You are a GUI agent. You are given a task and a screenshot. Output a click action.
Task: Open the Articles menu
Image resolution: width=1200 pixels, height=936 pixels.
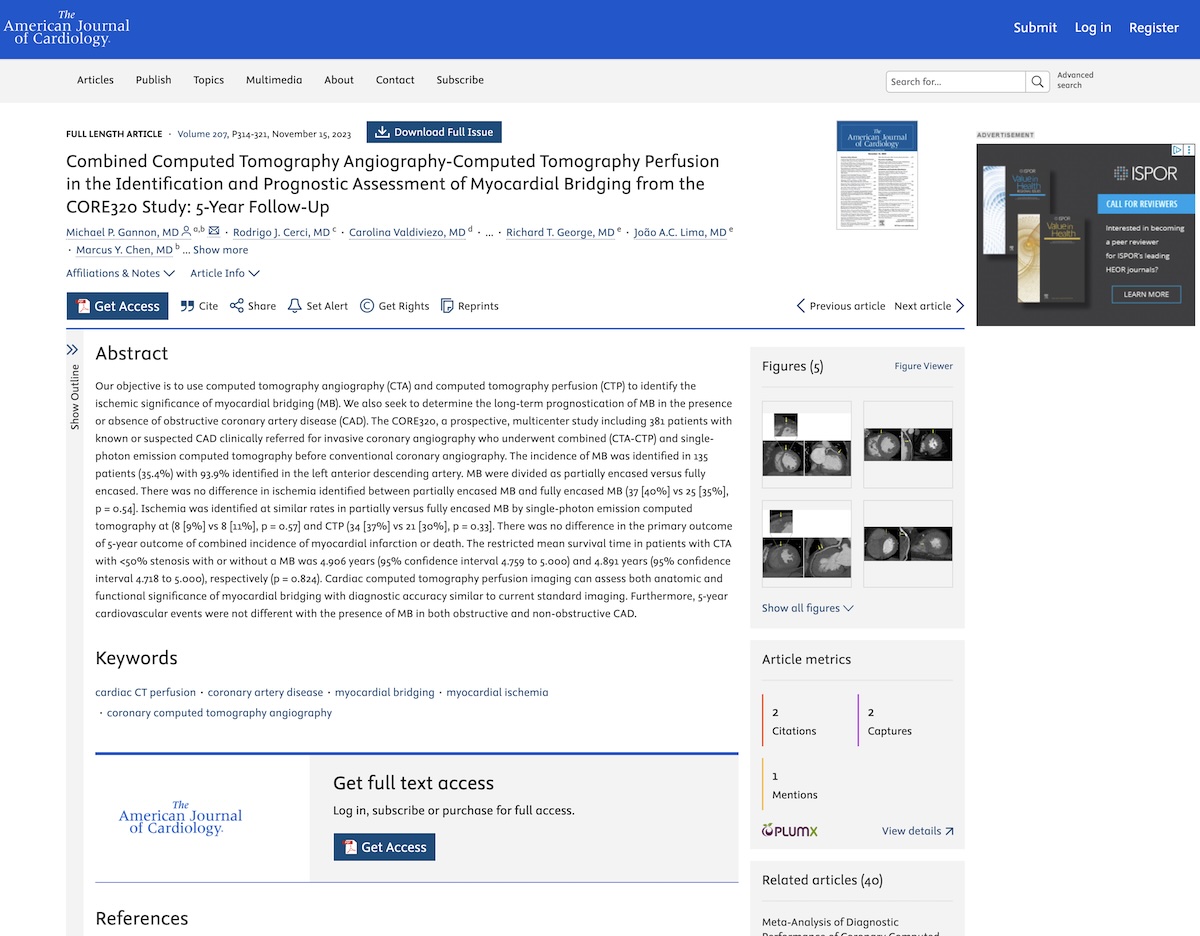[95, 80]
